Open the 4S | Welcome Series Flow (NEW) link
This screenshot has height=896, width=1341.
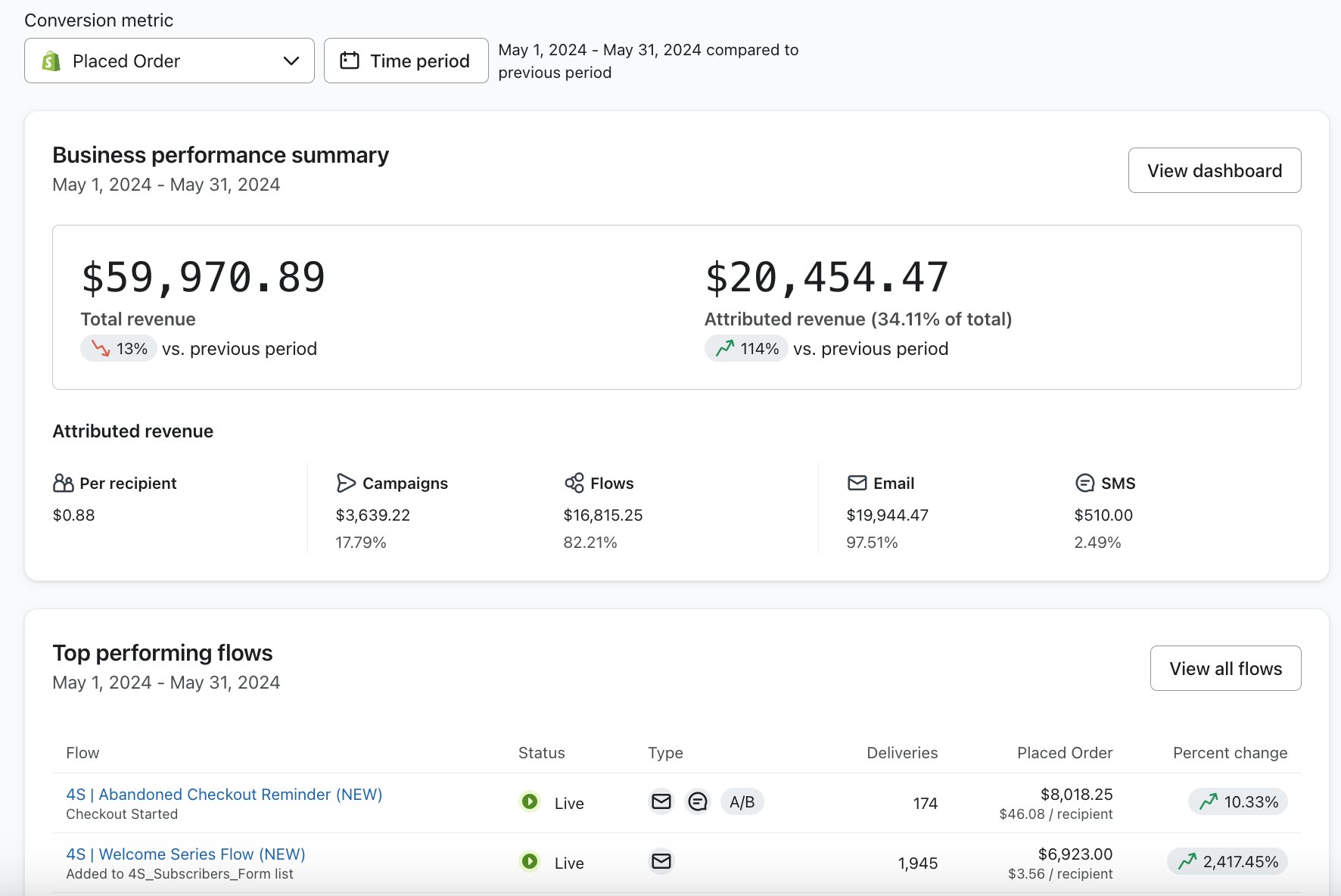click(x=185, y=854)
